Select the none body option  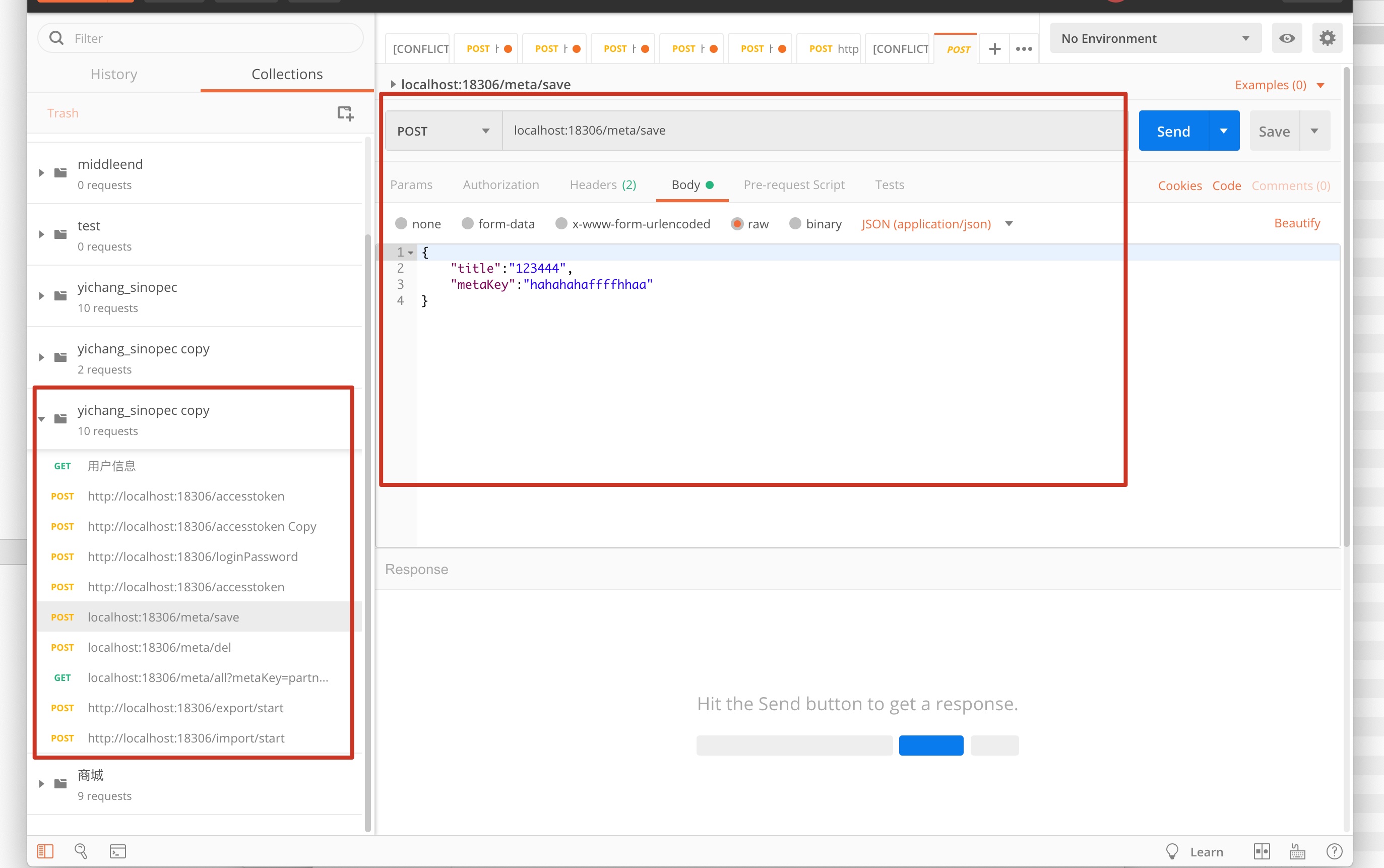tap(401, 223)
